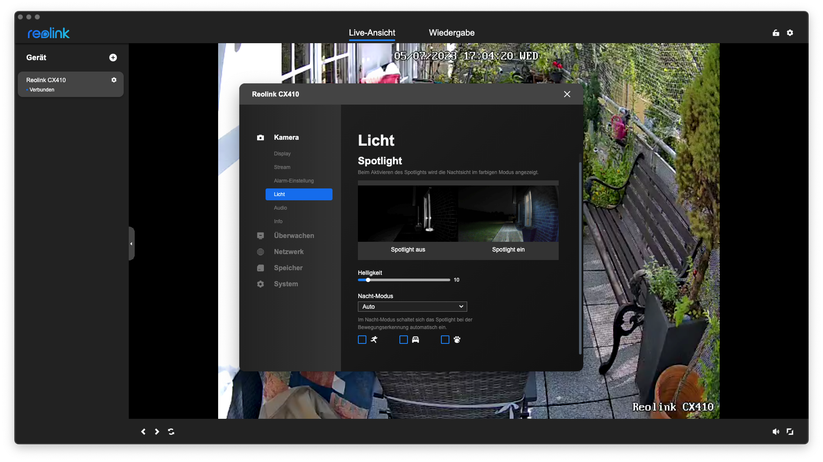
Task: Enter fullscreen view from bottom bar
Action: 790,432
